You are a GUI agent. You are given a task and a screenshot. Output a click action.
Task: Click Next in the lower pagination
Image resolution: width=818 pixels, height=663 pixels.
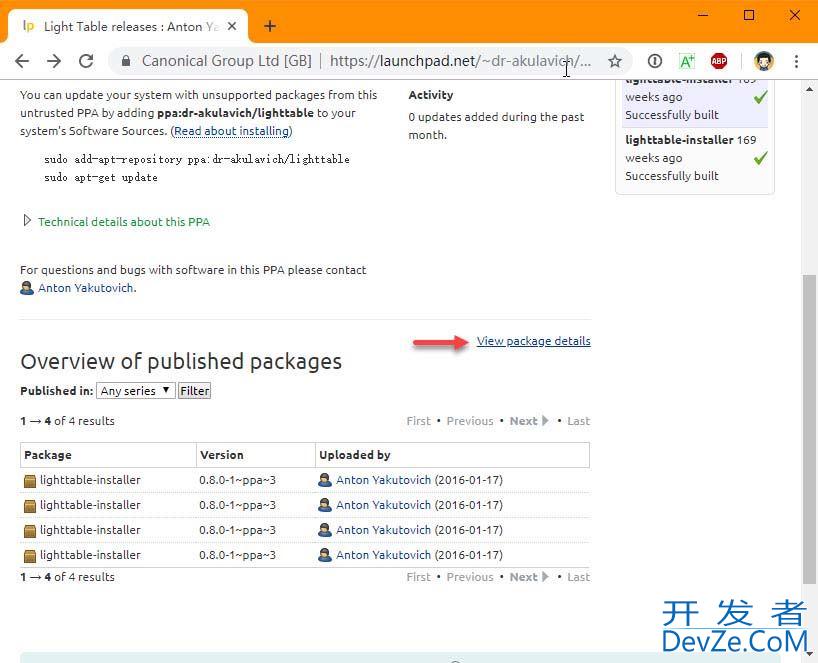tap(529, 577)
